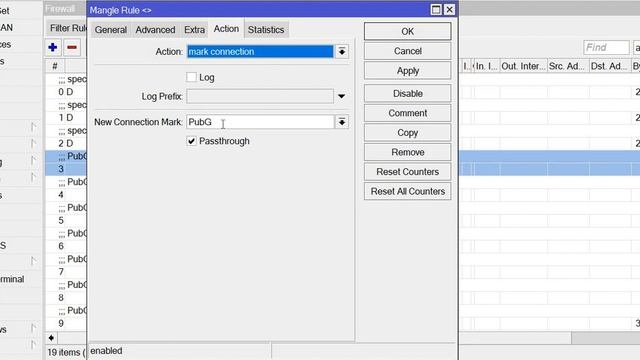Select rule row 6 in the list
Viewport: 640px width, 360px height.
pyautogui.click(x=65, y=246)
